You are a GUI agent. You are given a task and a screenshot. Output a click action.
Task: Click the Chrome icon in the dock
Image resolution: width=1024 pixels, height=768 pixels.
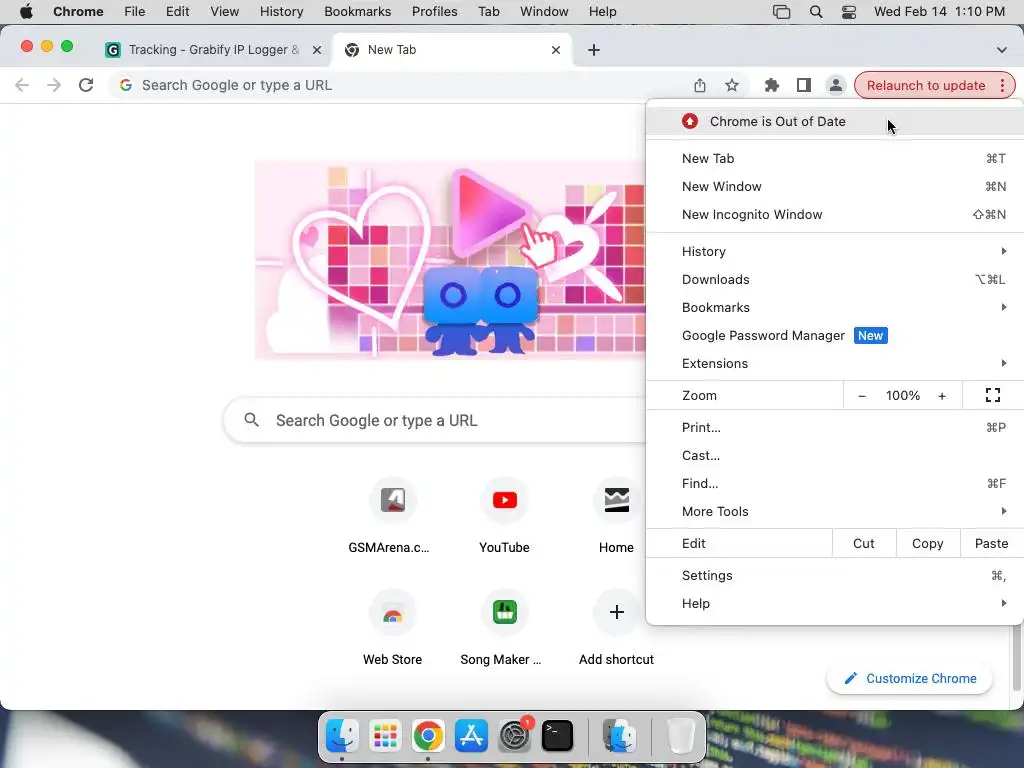[x=428, y=736]
